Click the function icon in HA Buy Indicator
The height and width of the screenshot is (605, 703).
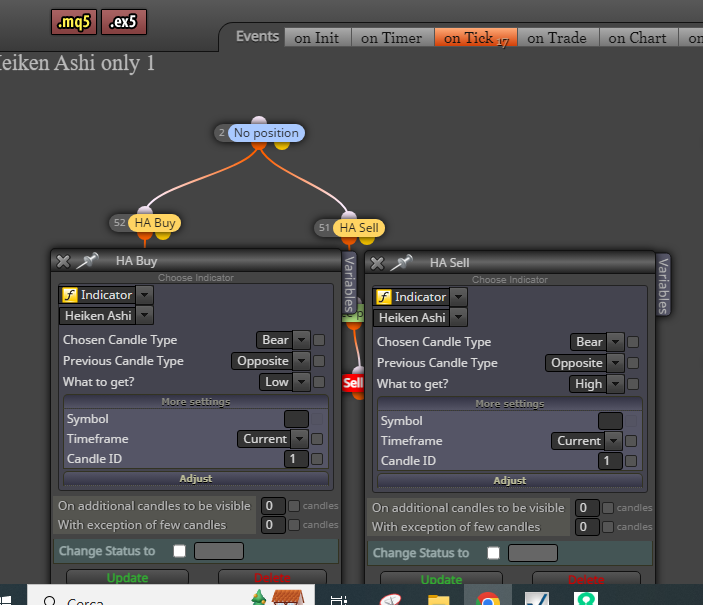[x=69, y=295]
